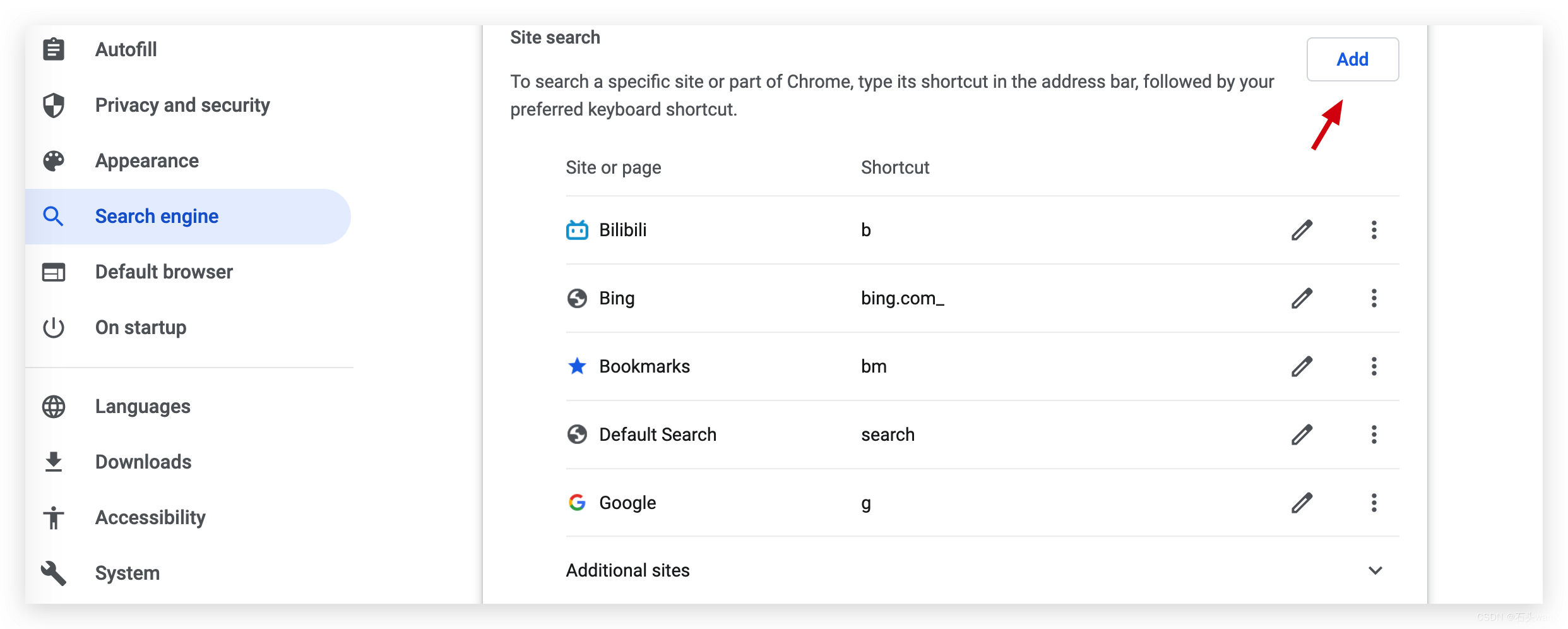This screenshot has height=629, width=1568.
Task: Click the Google logo icon
Action: click(577, 503)
